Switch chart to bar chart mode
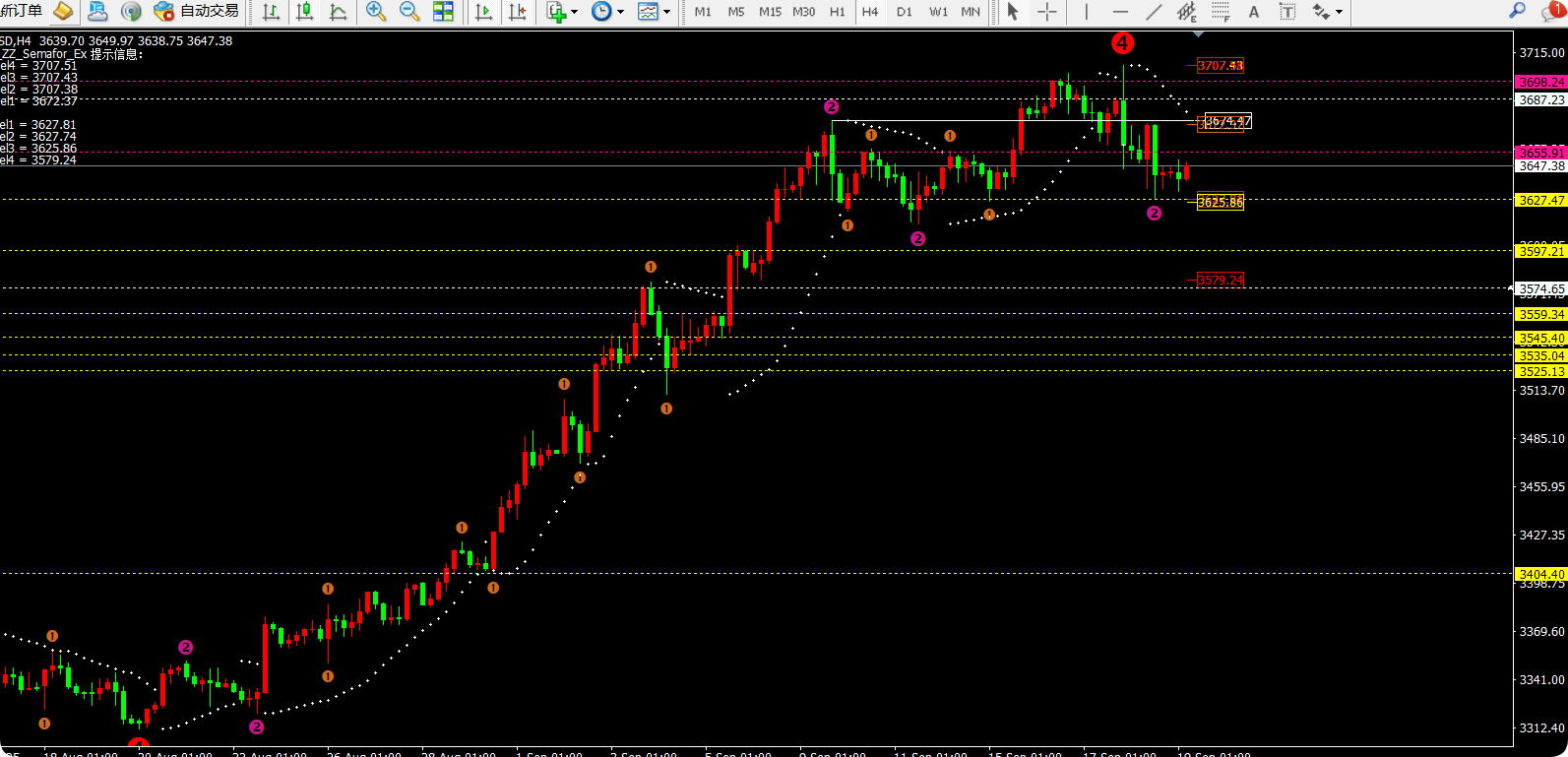The image size is (1568, 757). (272, 12)
